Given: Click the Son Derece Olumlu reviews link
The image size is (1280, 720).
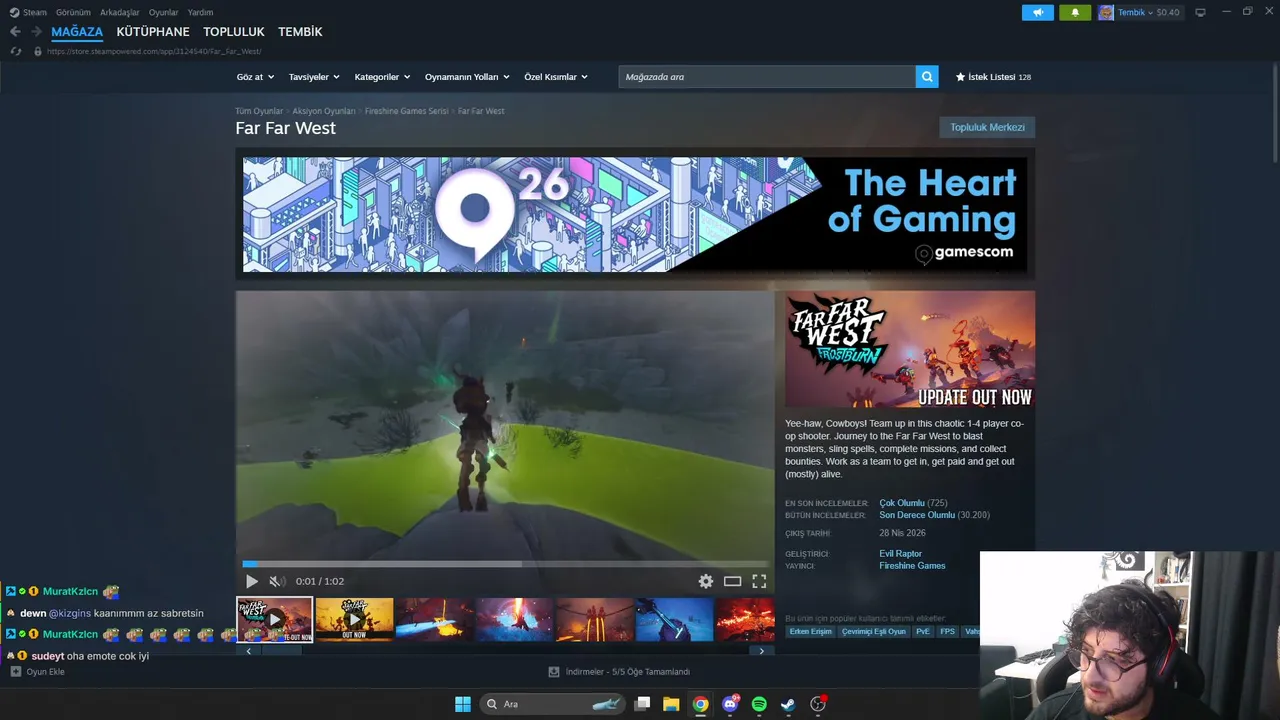Looking at the screenshot, I should [917, 515].
